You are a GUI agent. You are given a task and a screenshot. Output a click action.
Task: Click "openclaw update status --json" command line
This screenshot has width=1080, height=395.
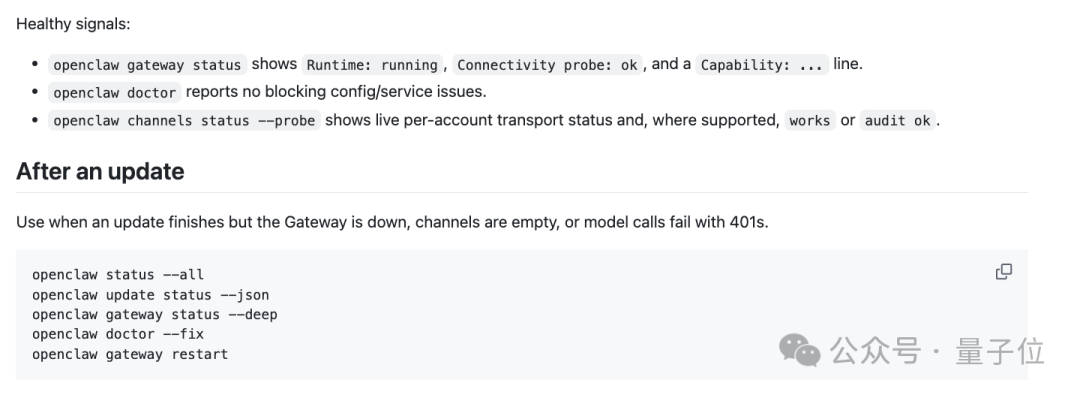[150, 295]
